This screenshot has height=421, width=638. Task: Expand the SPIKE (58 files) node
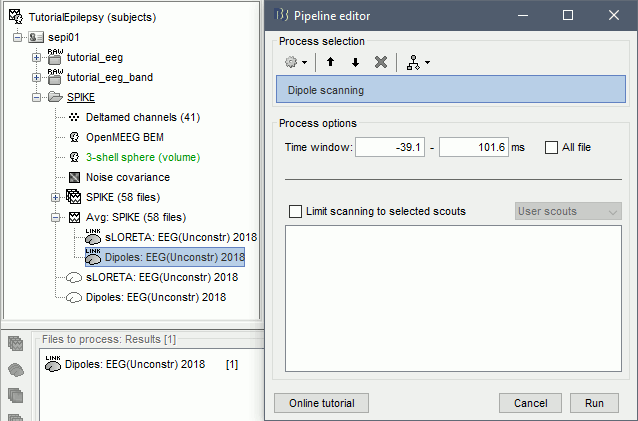[x=56, y=197]
